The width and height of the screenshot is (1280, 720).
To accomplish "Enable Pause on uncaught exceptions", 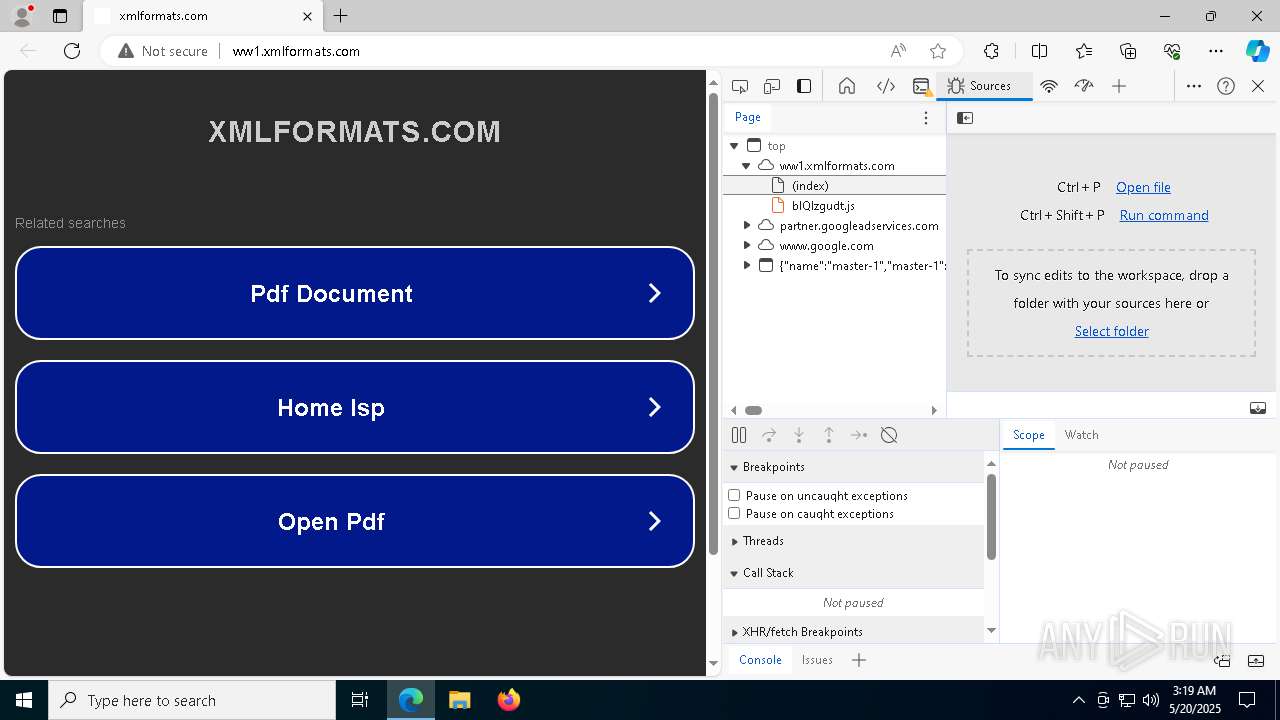I will point(734,495).
